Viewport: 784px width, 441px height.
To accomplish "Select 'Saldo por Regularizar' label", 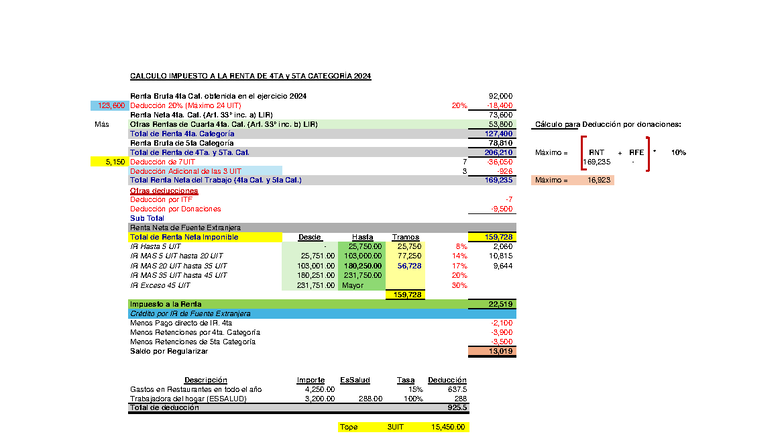I will pyautogui.click(x=169, y=351).
